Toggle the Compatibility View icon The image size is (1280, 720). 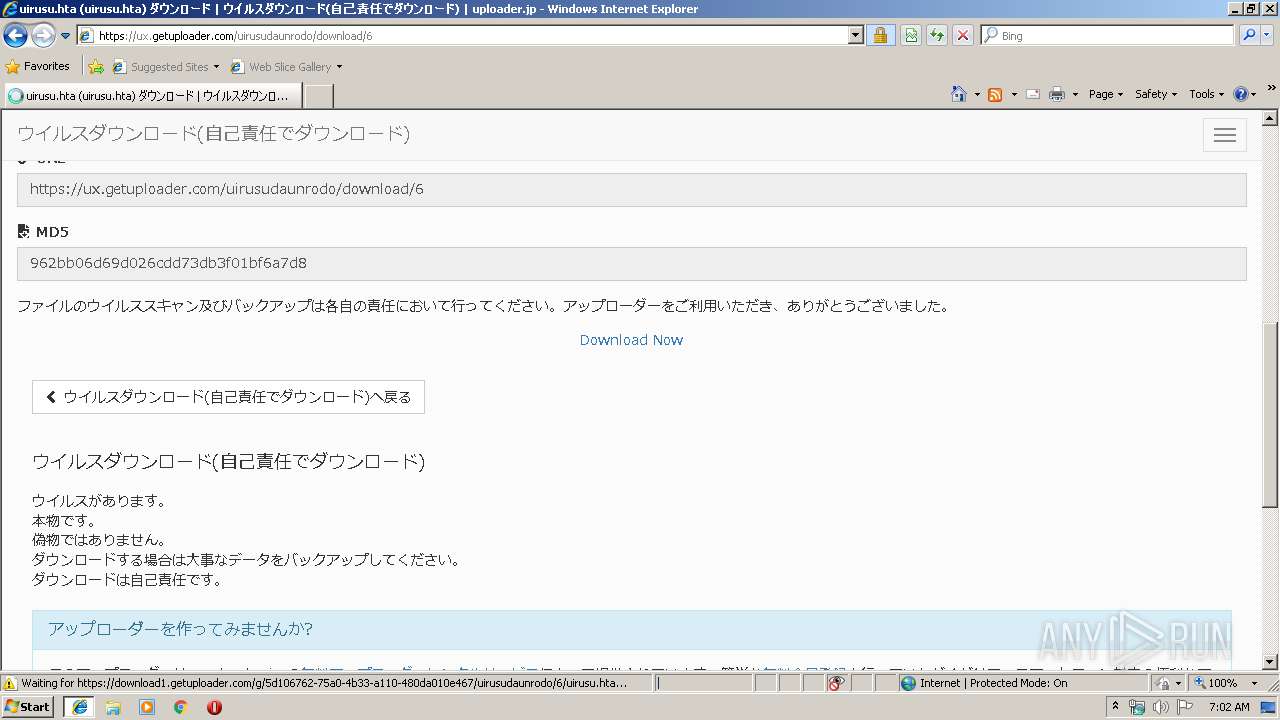tap(911, 35)
